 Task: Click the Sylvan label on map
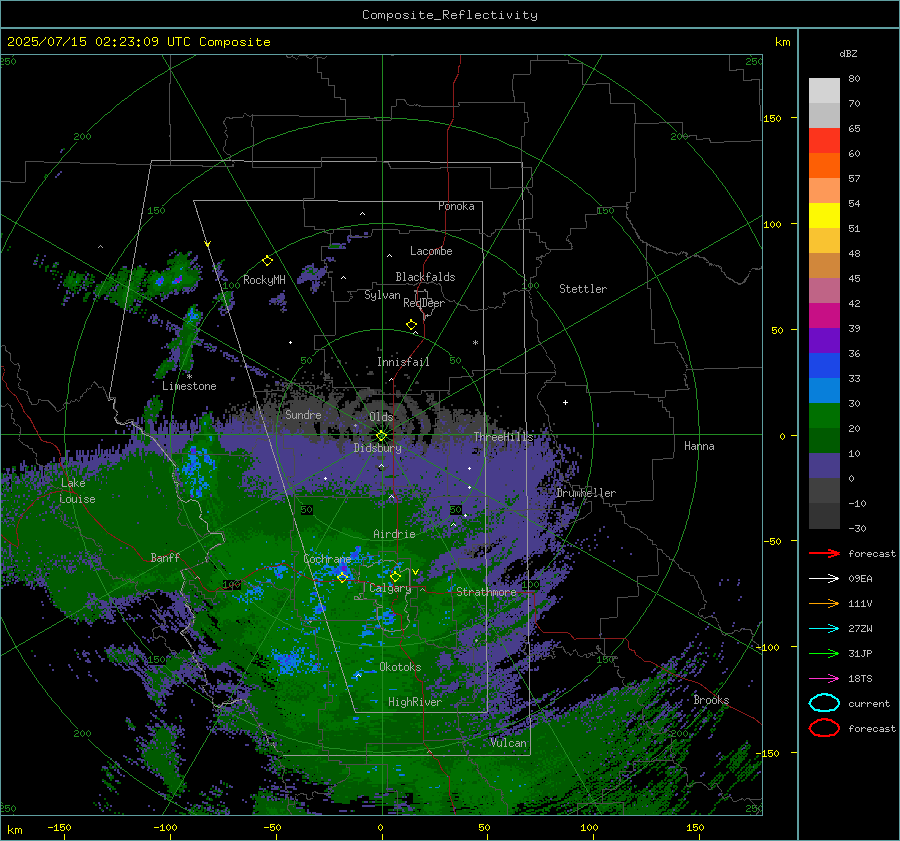click(382, 295)
